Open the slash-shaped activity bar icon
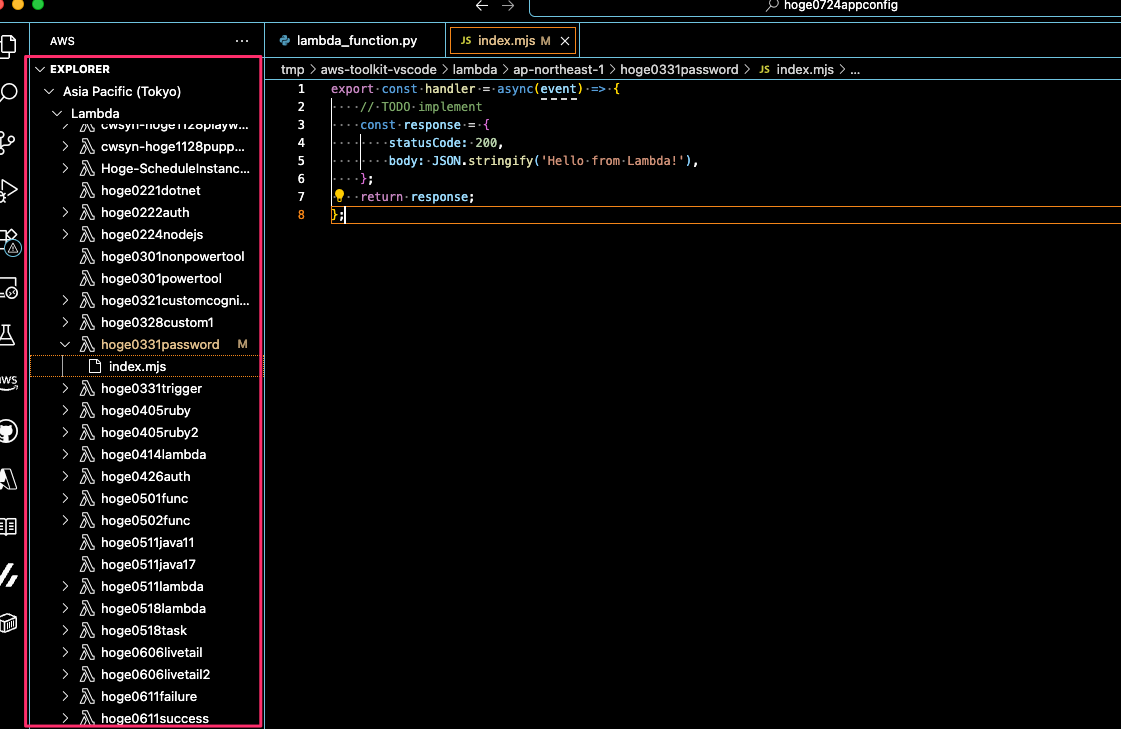This screenshot has height=729, width=1121. 9,575
